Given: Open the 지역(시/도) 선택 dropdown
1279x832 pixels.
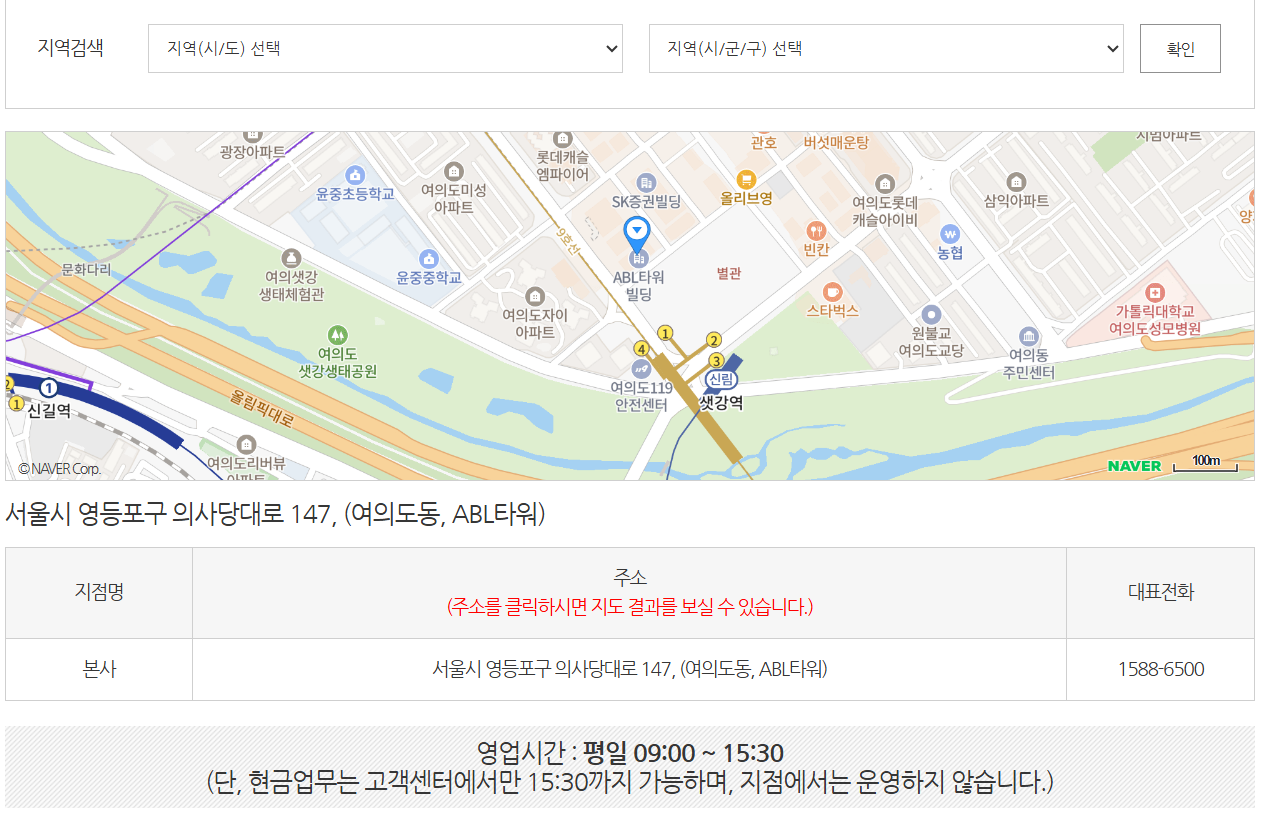Looking at the screenshot, I should [385, 49].
